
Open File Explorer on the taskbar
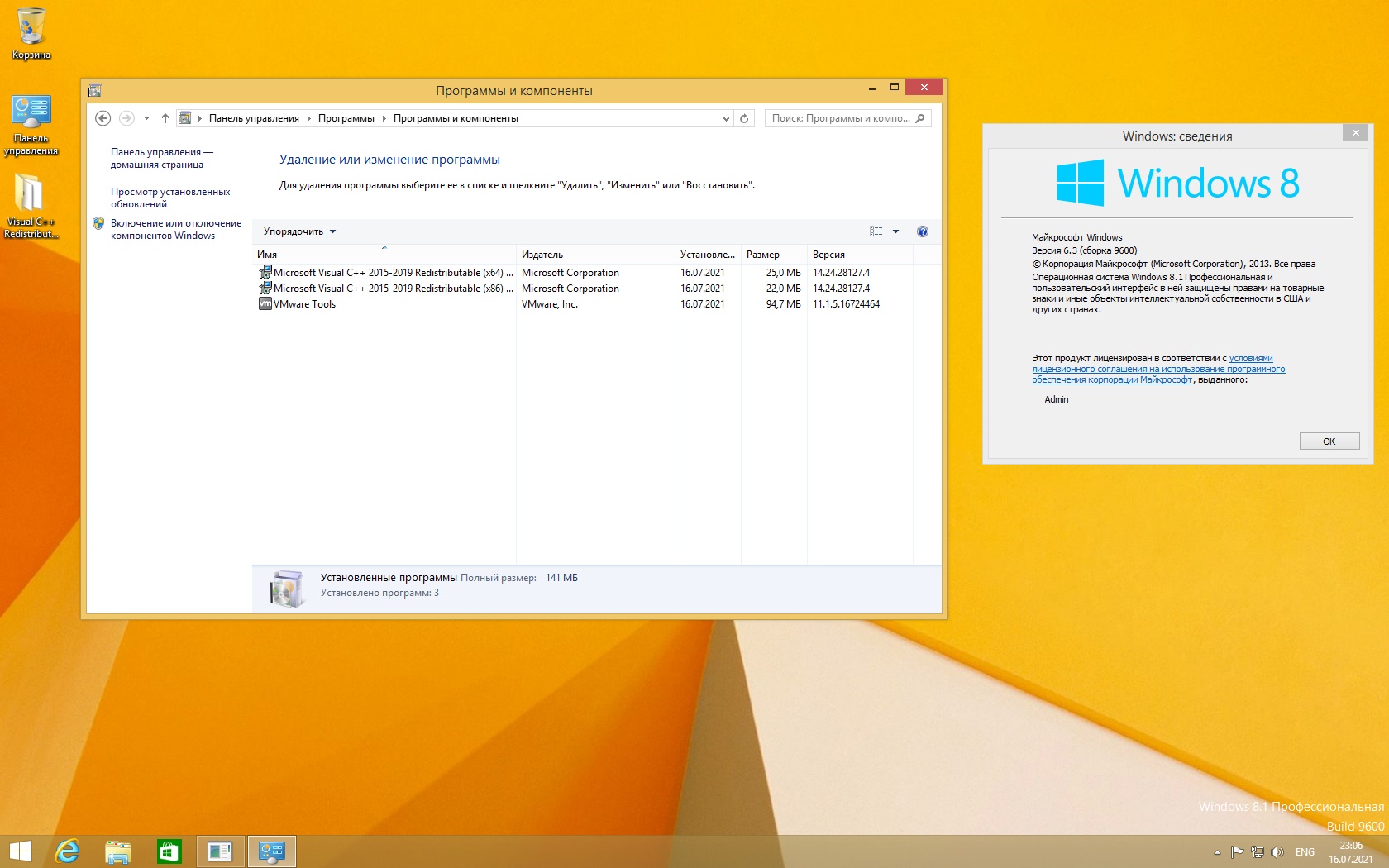pyautogui.click(x=118, y=851)
